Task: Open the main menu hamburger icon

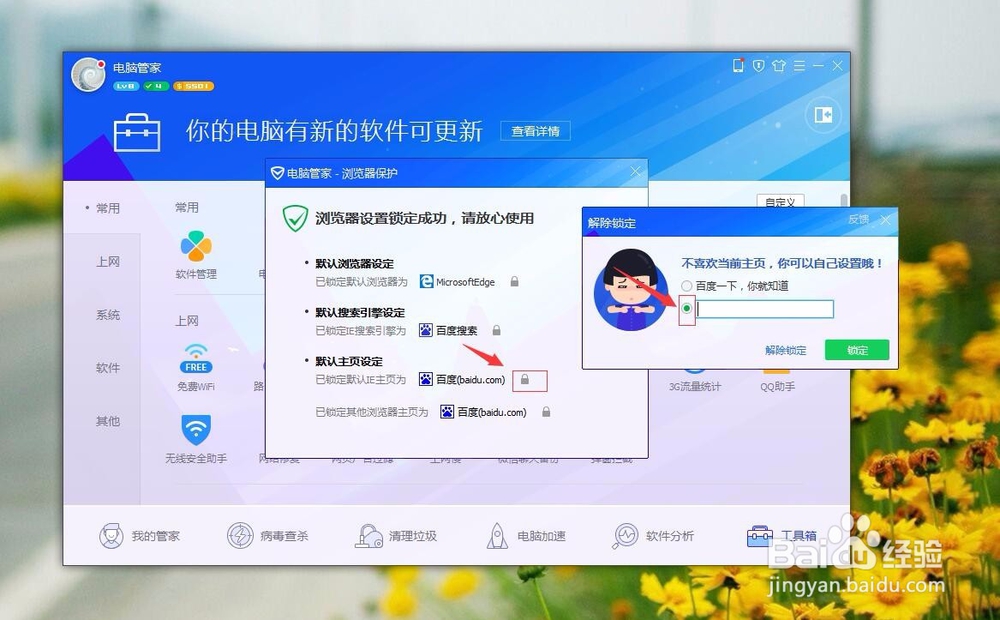Action: point(799,65)
